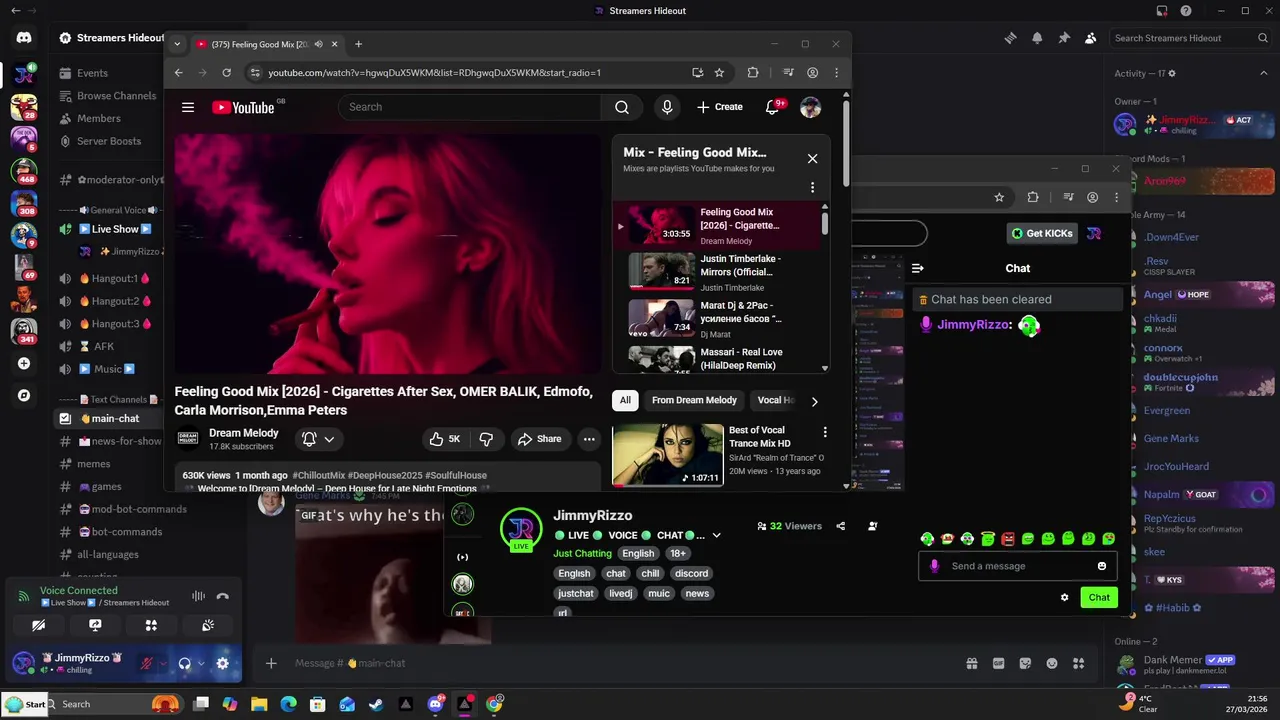The height and width of the screenshot is (720, 1280).
Task: Click the YouTube search magnifier button
Action: [622, 107]
